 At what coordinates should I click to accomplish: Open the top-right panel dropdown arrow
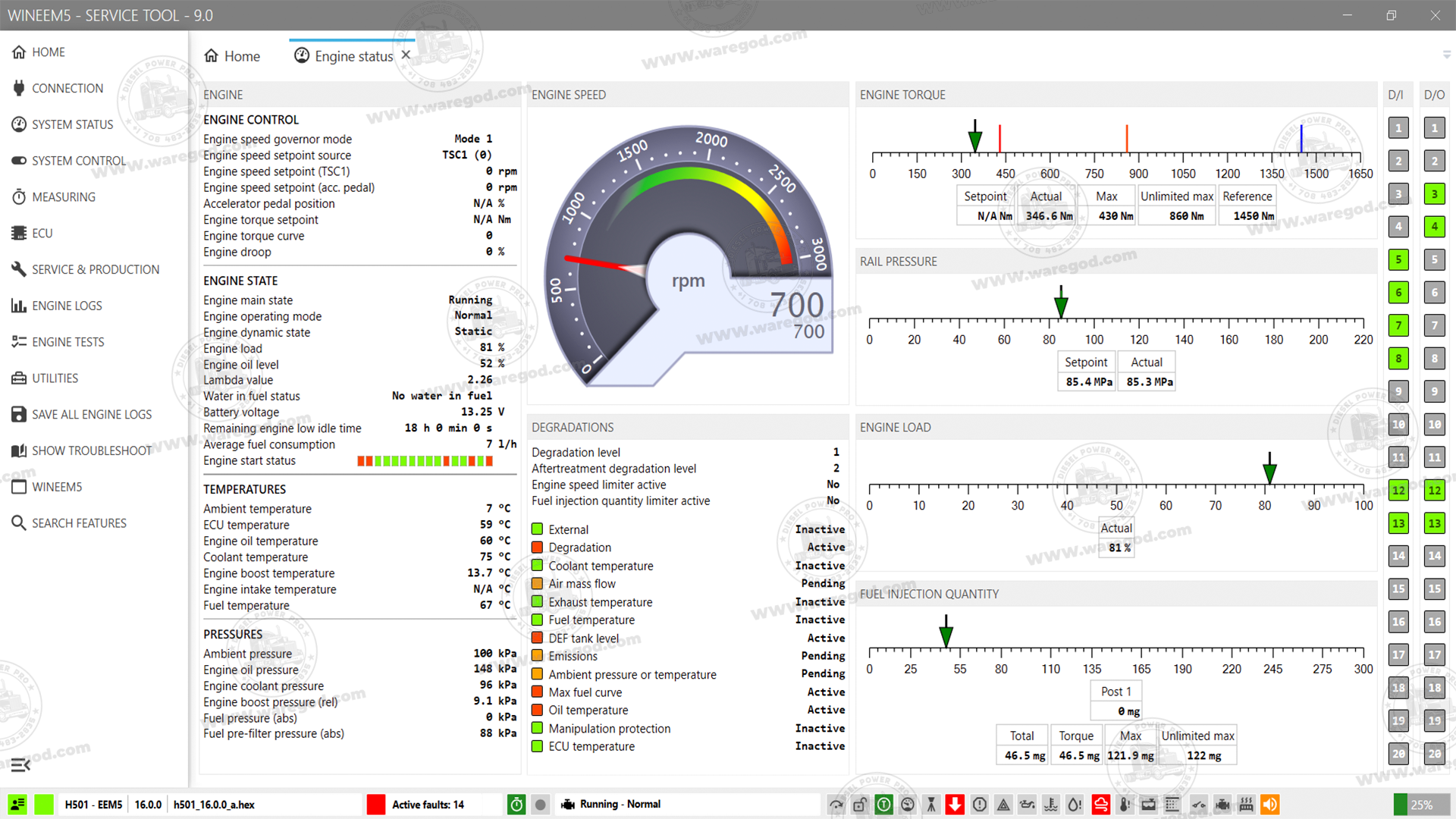tap(1446, 55)
